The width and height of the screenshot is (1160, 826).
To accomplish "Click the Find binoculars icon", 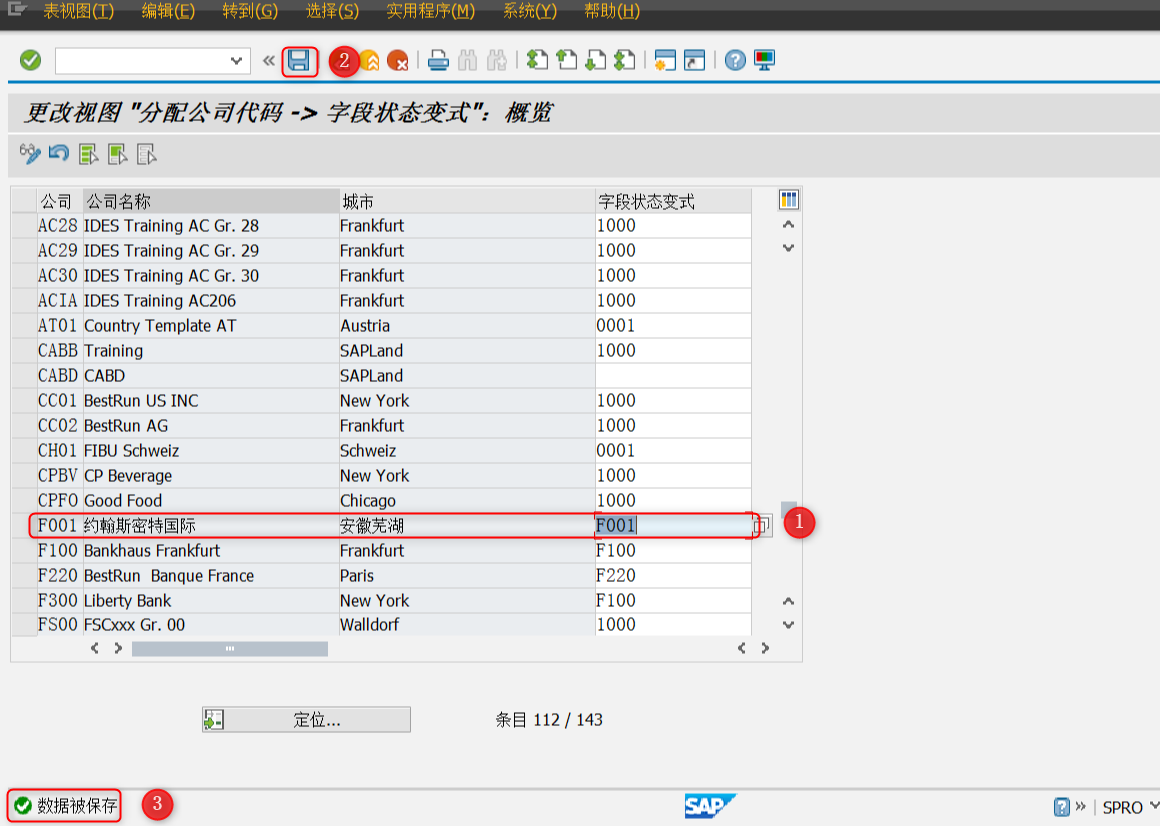I will (x=468, y=61).
